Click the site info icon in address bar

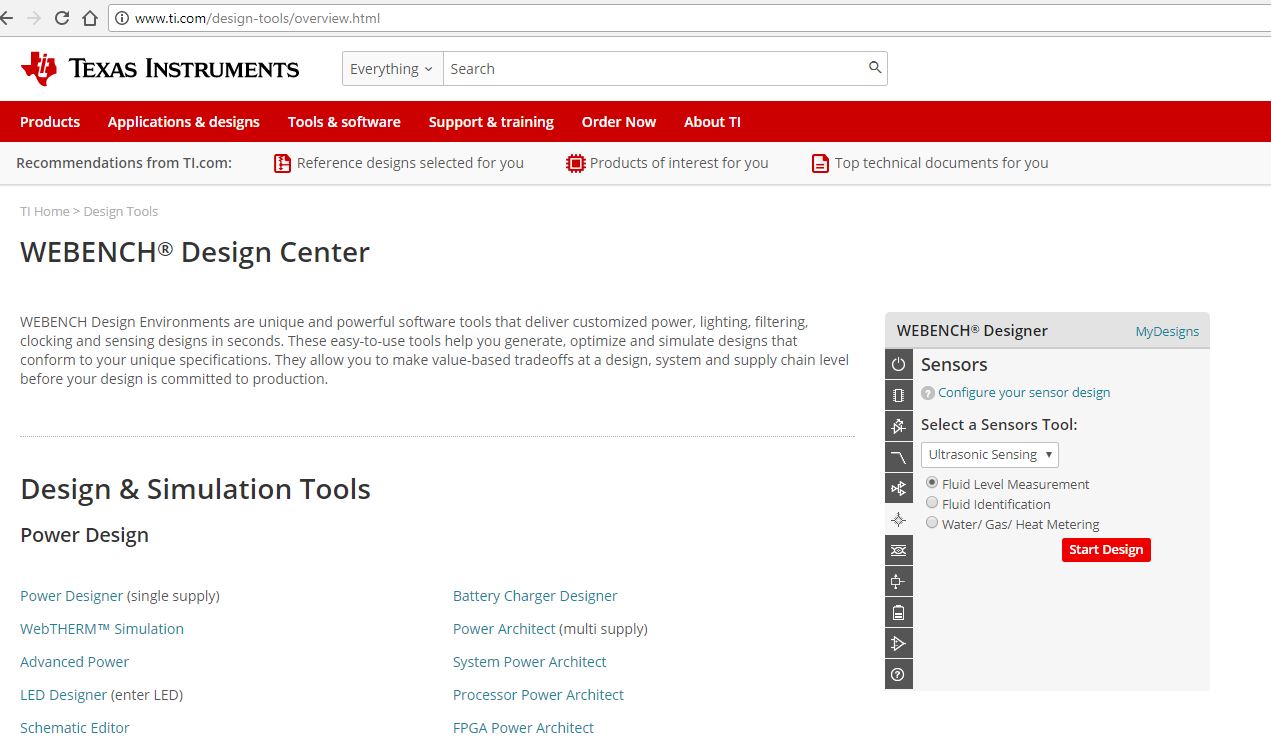(x=123, y=18)
